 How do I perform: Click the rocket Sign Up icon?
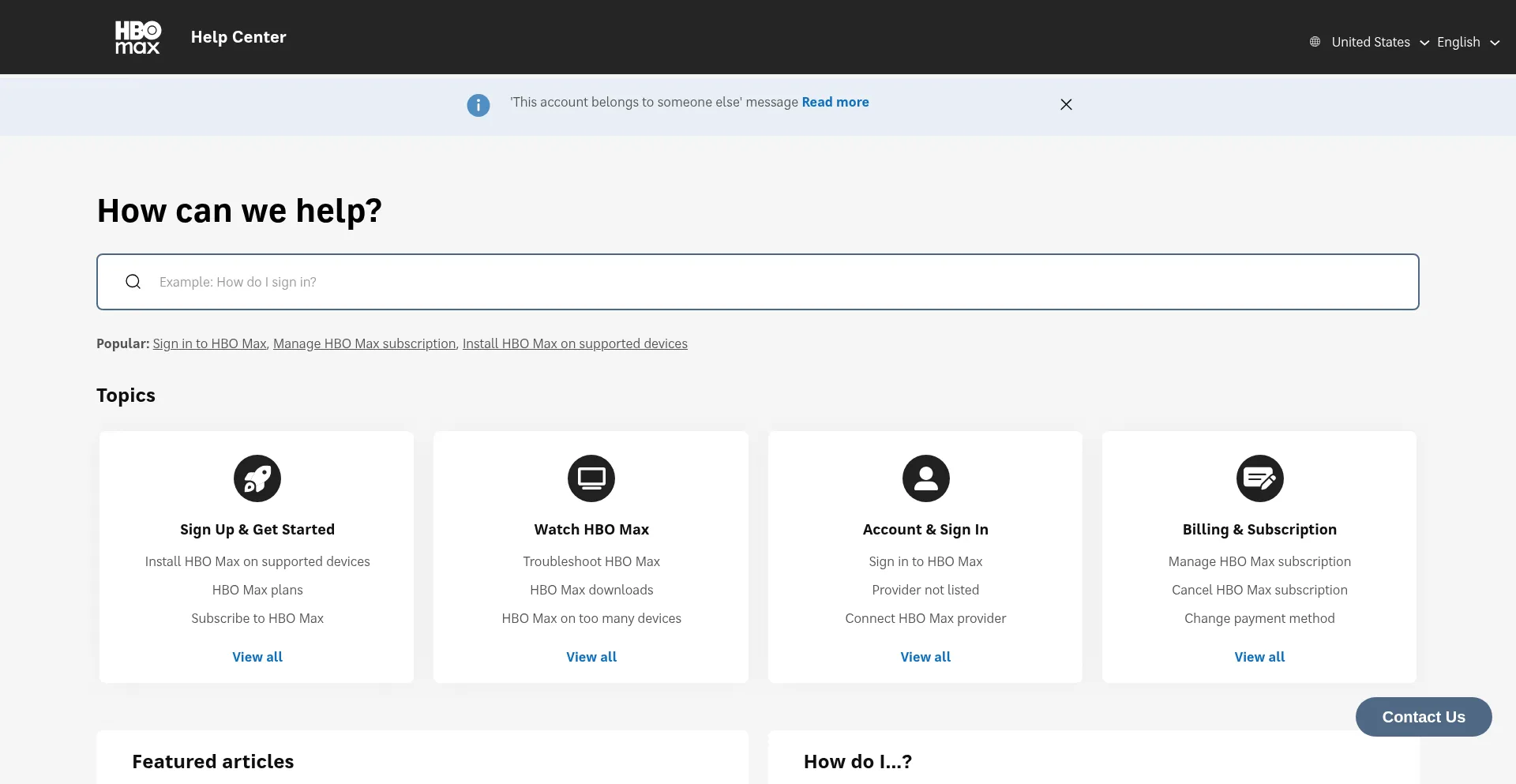click(x=257, y=478)
